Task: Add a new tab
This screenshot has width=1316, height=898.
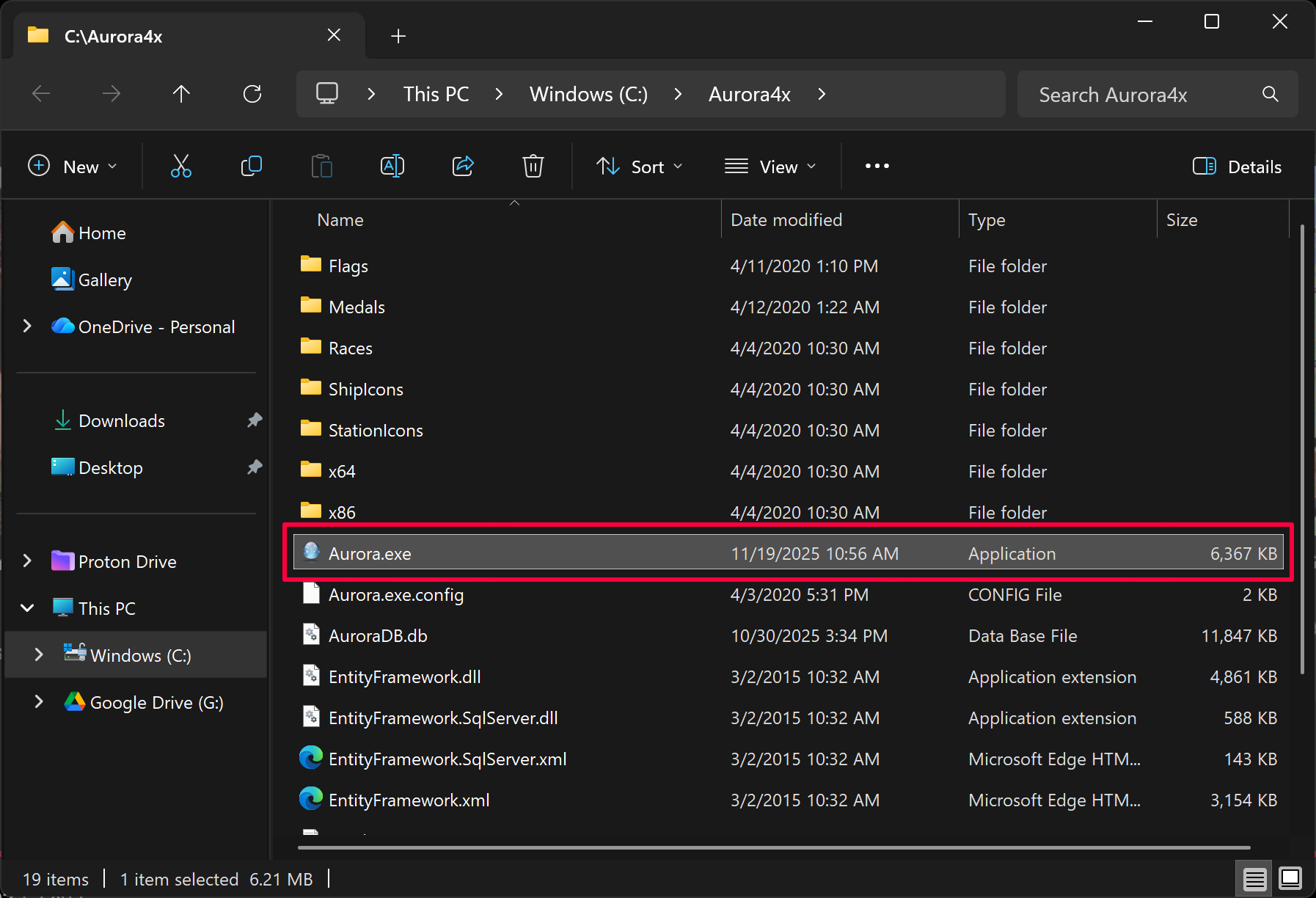Action: (398, 36)
